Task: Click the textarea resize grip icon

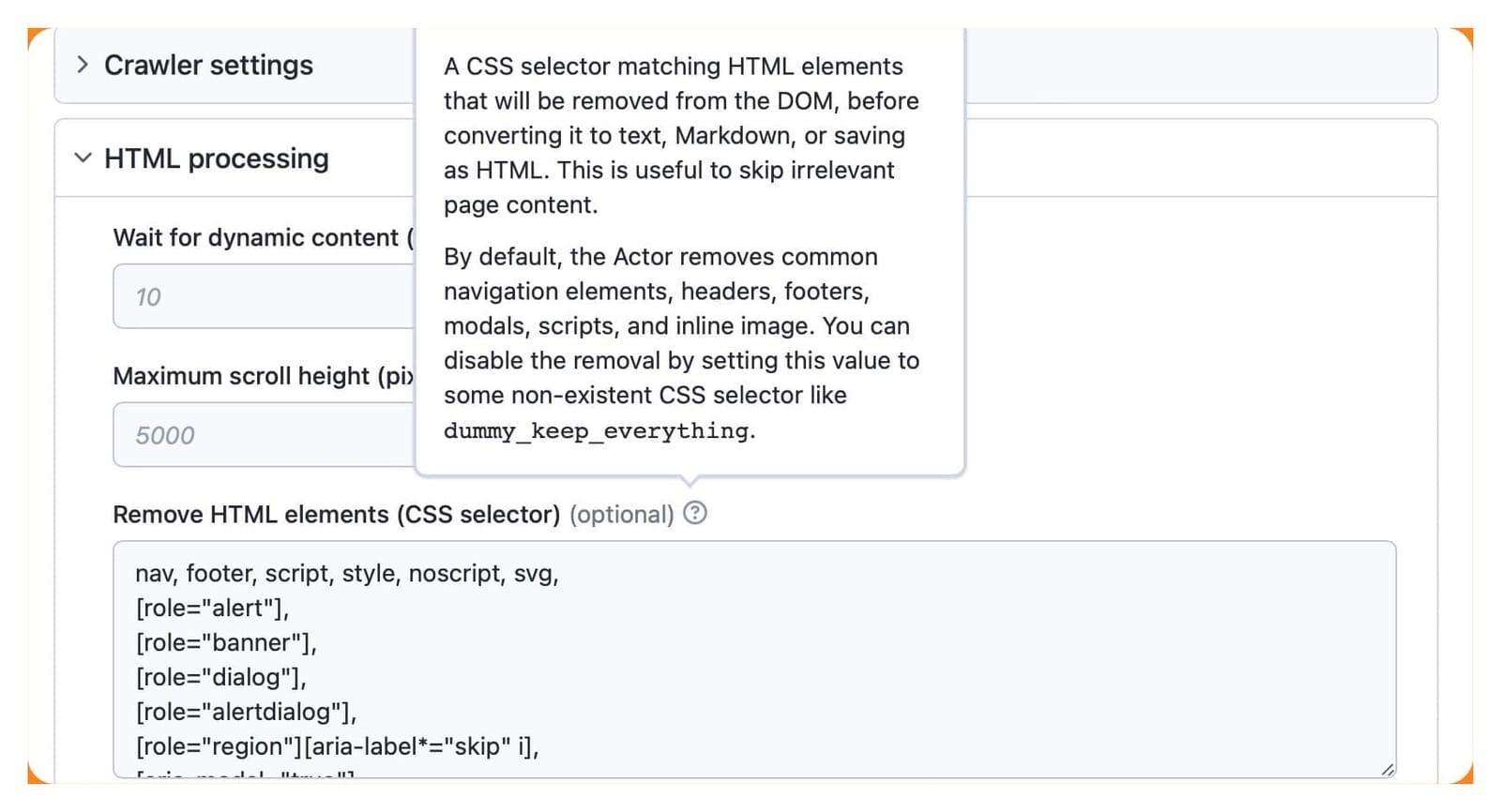Action: pos(1387,769)
